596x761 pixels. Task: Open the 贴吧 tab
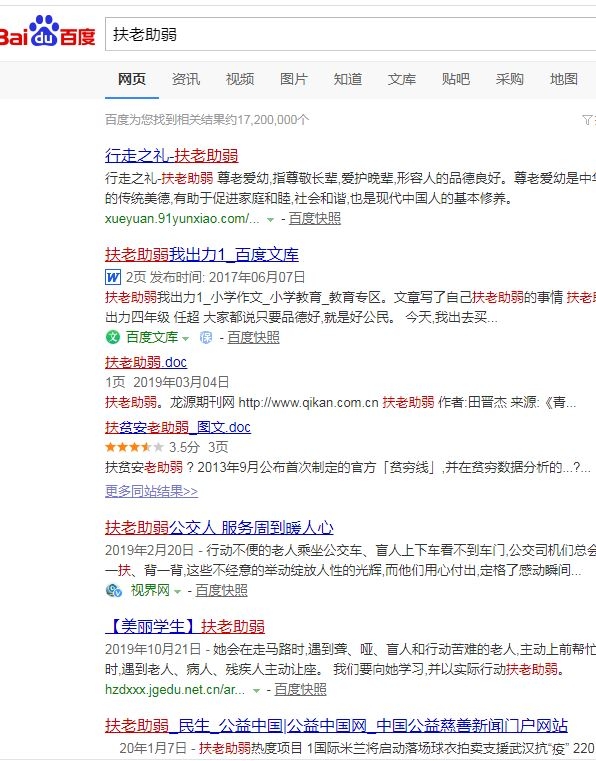(456, 79)
